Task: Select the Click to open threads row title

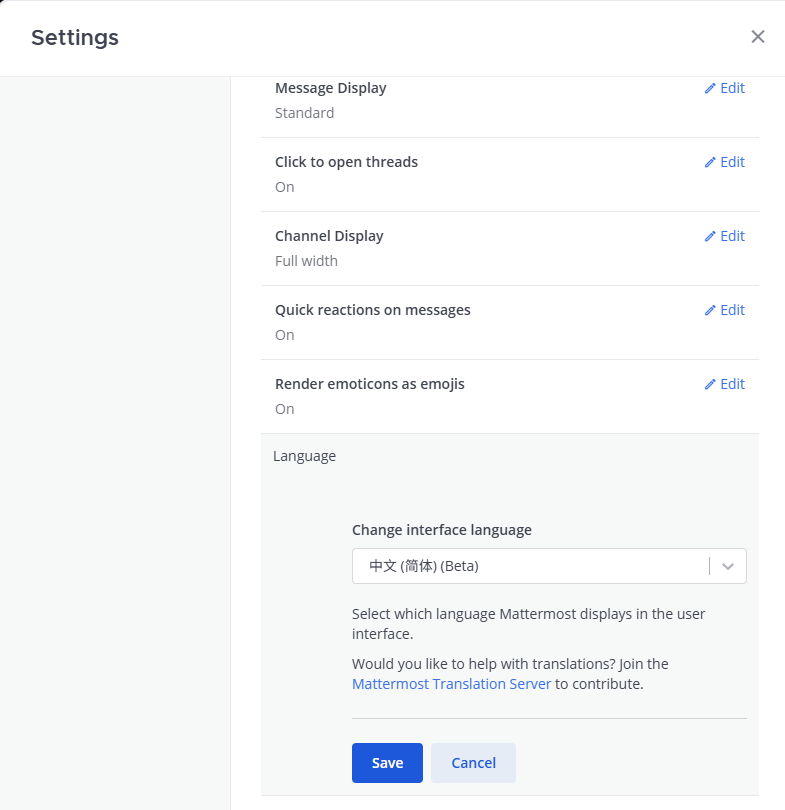Action: click(346, 162)
